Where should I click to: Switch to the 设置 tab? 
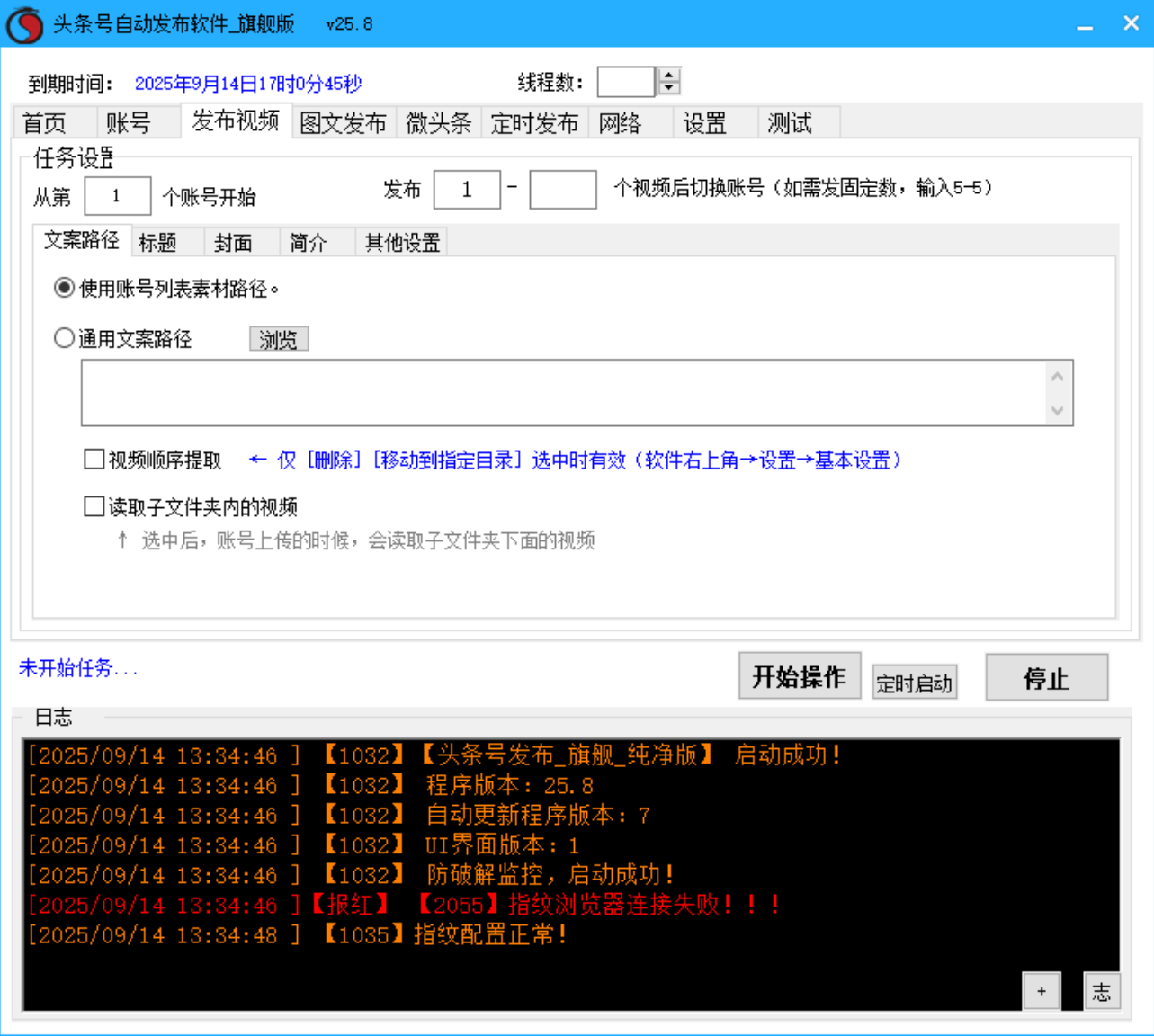point(705,122)
